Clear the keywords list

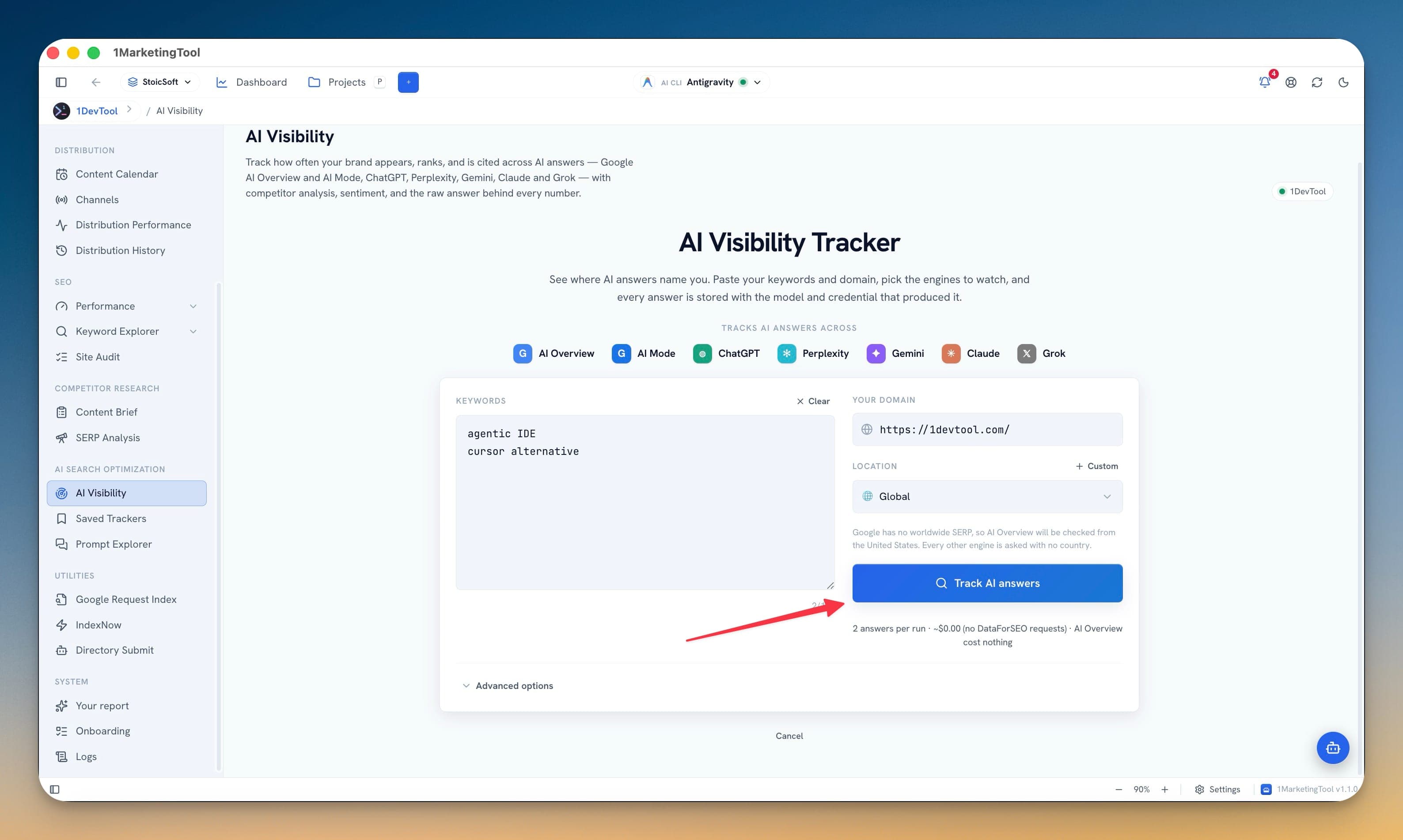813,401
